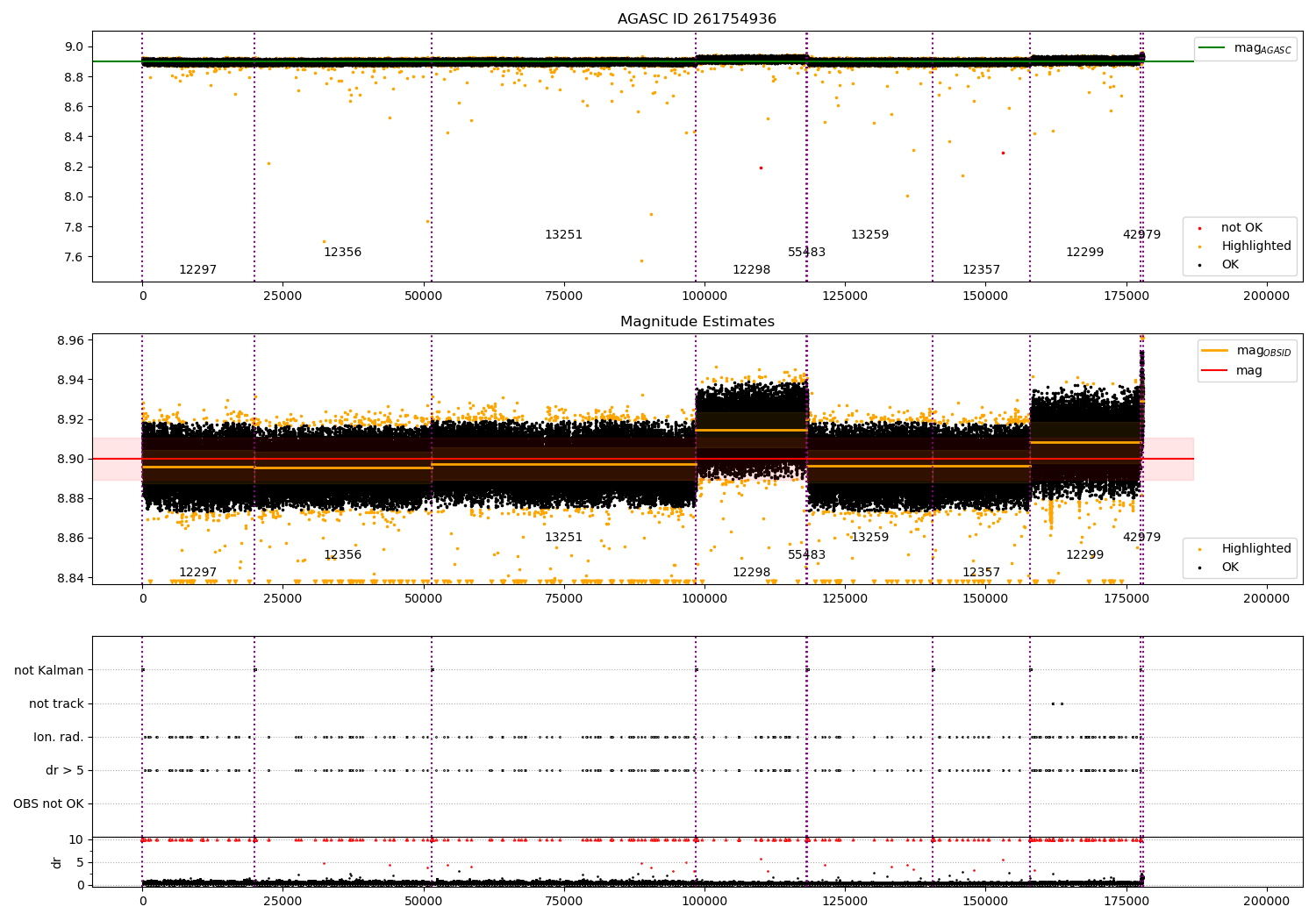Click y-axis tick label 8.86

[x=71, y=539]
